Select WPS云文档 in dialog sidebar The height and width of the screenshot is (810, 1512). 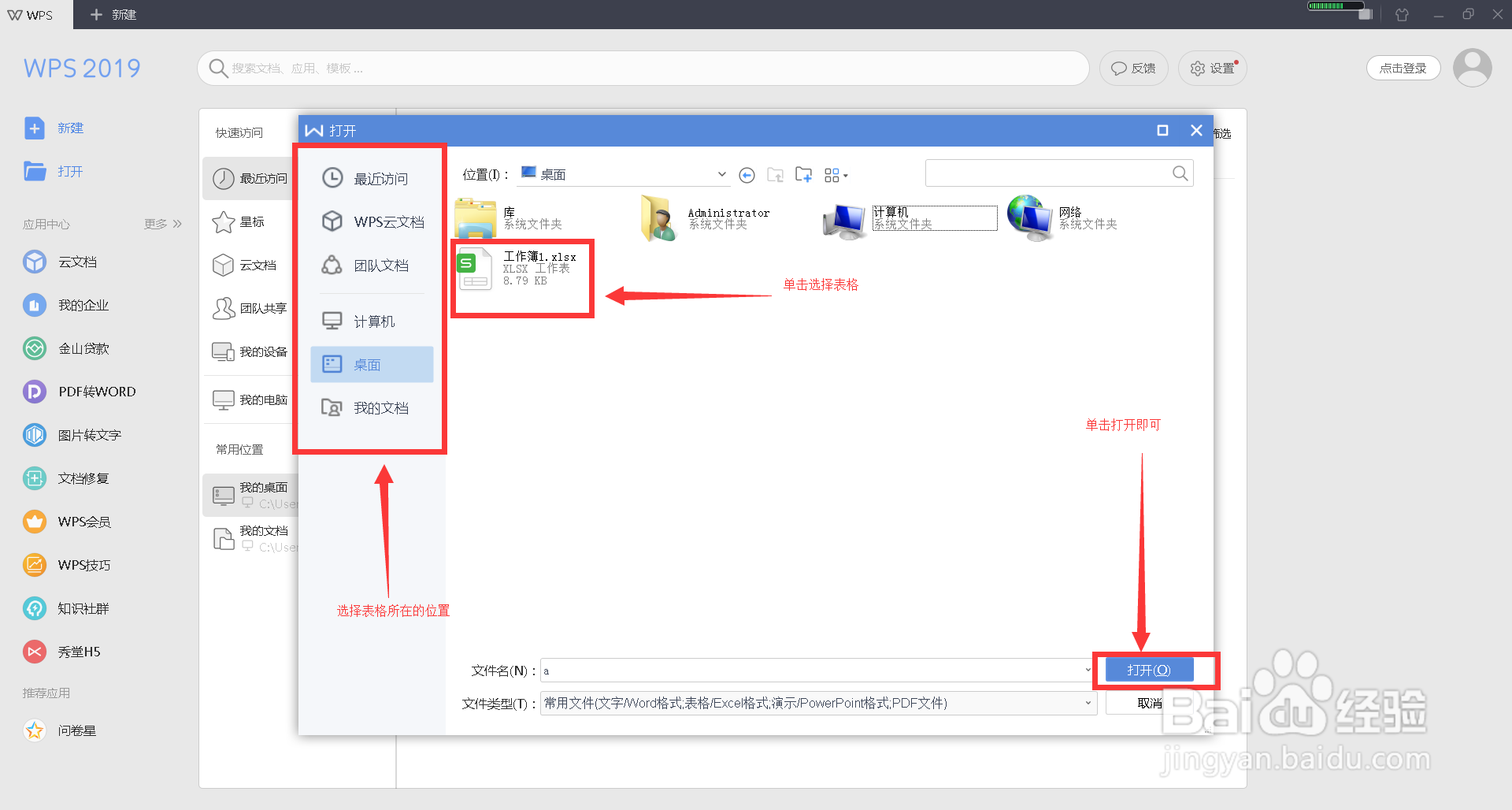[x=372, y=222]
